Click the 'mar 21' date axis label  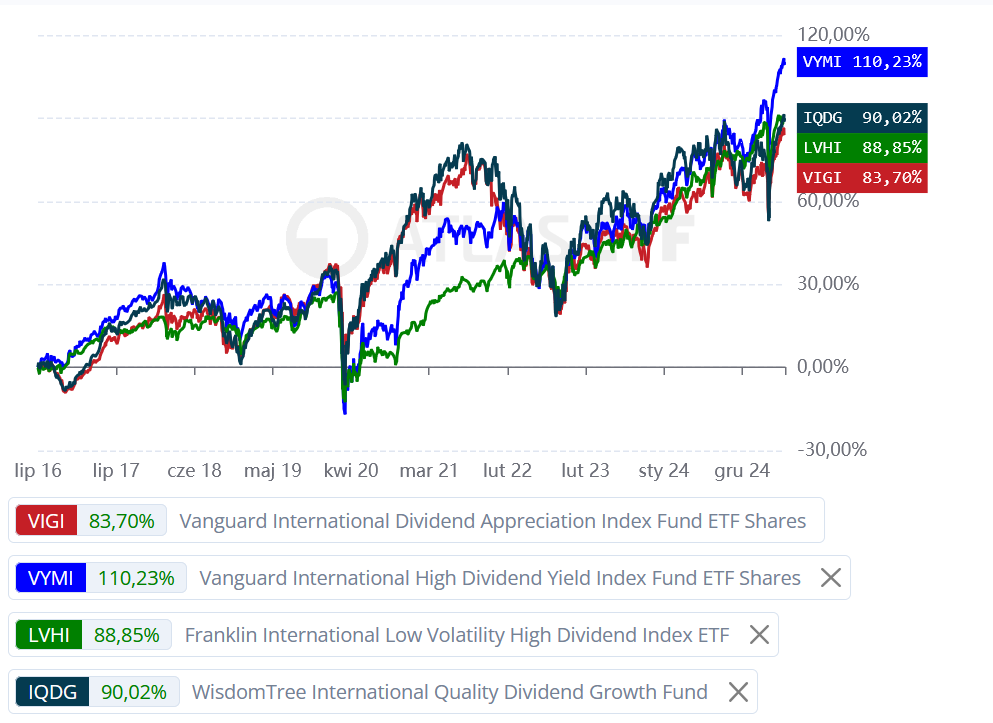pos(429,470)
